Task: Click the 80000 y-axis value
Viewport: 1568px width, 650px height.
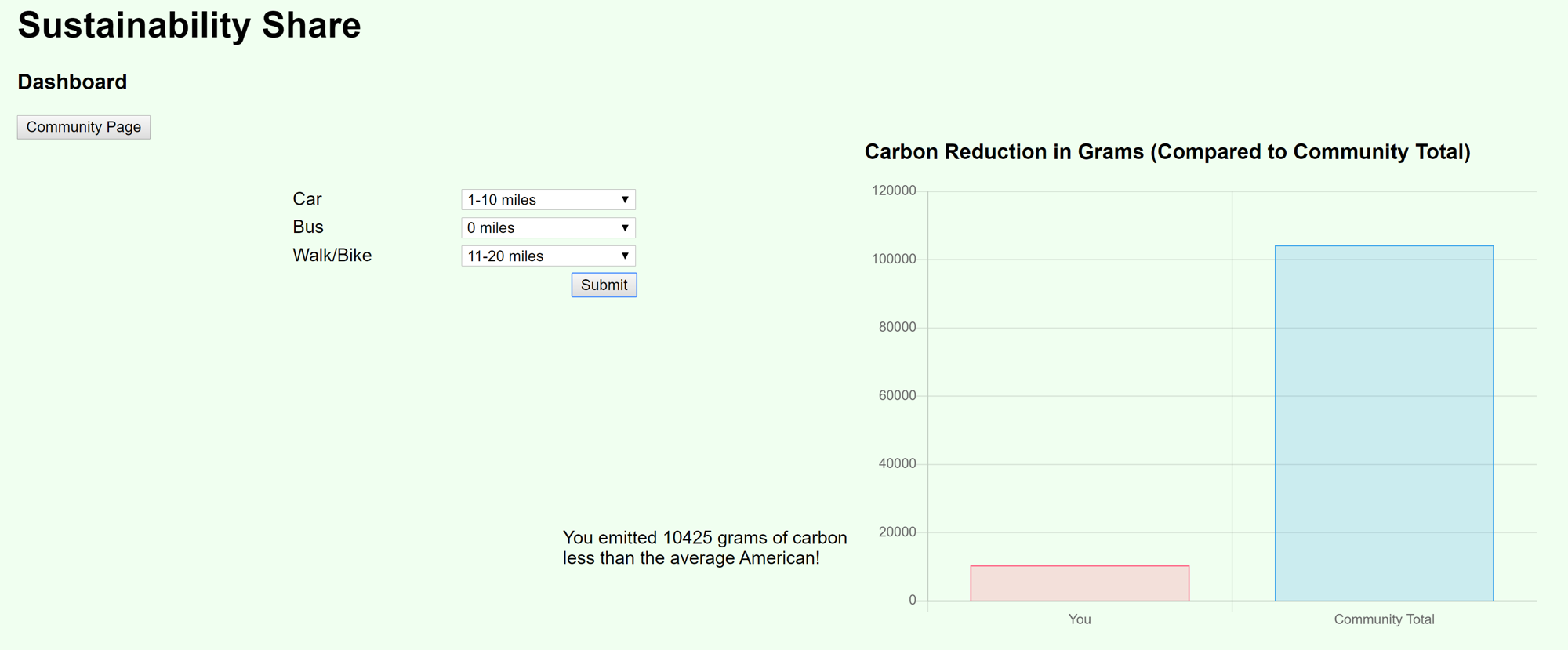Action: [897, 327]
